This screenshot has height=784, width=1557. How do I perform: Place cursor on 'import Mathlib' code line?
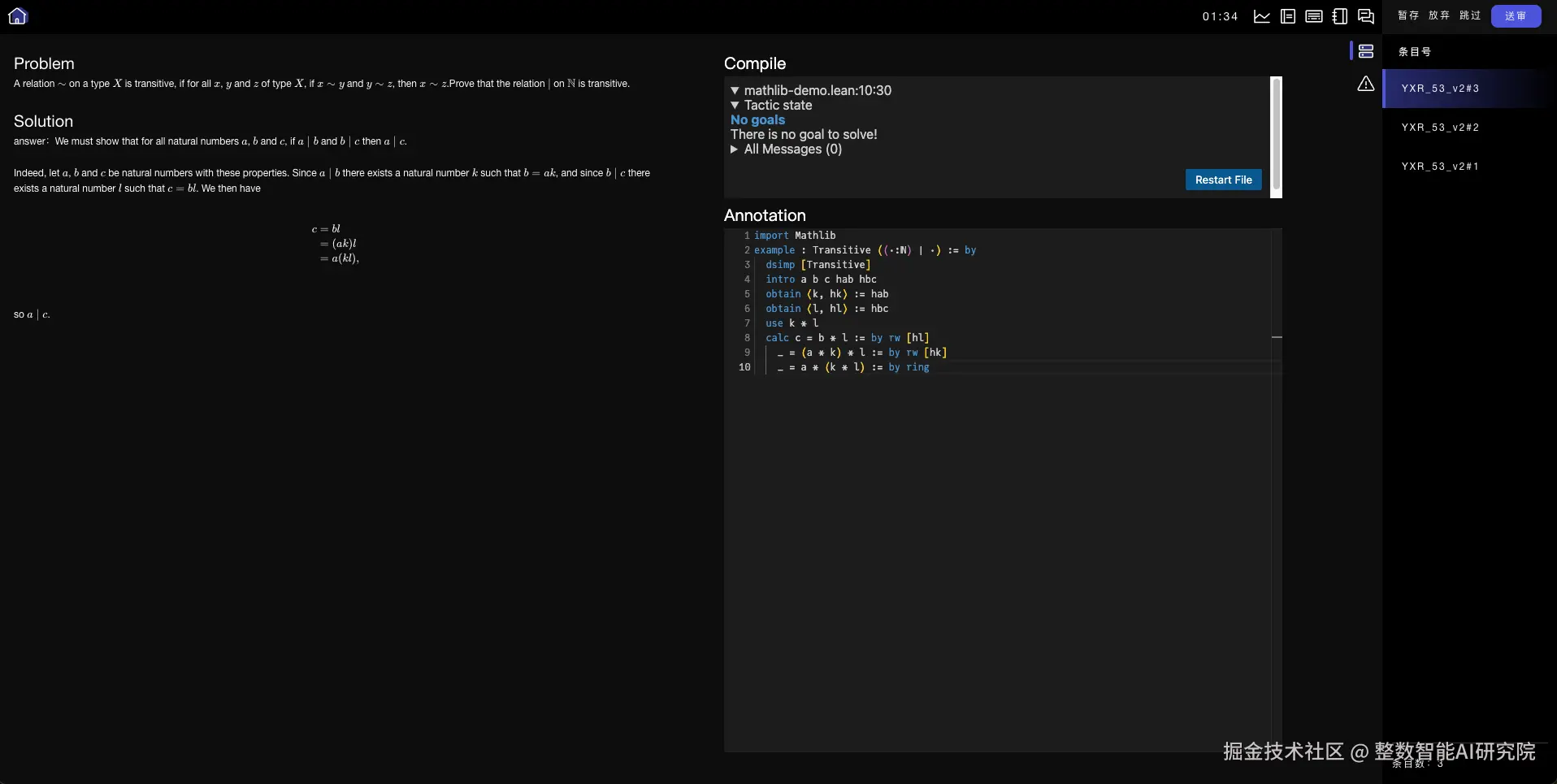tap(795, 236)
